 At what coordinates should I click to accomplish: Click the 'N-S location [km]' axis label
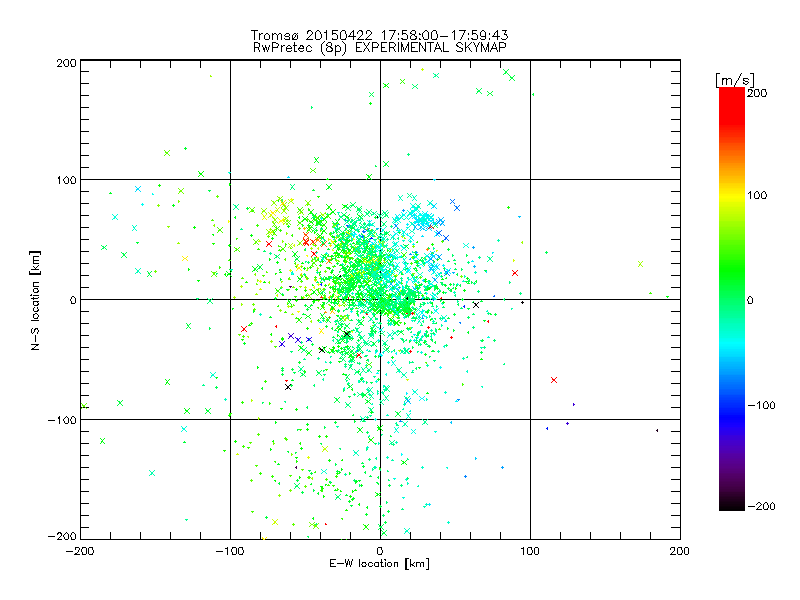pyautogui.click(x=35, y=300)
